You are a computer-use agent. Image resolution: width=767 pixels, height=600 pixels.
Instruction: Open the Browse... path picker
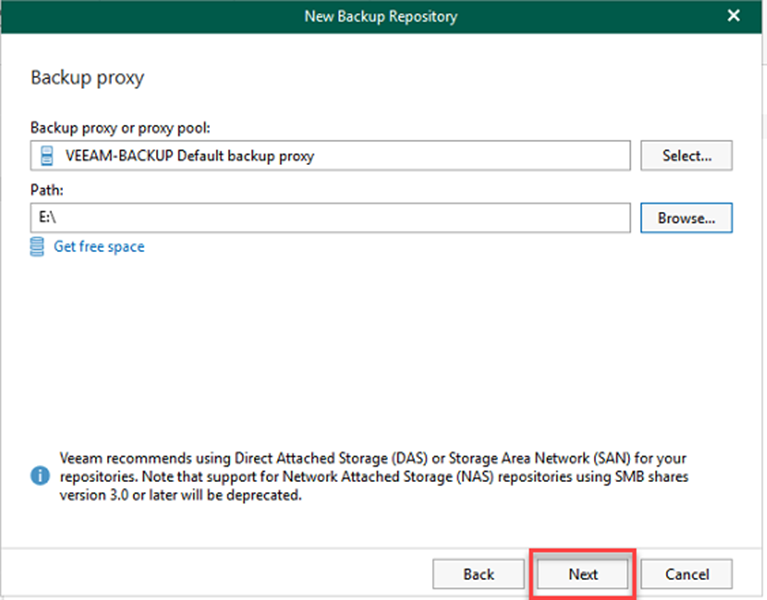pos(685,217)
